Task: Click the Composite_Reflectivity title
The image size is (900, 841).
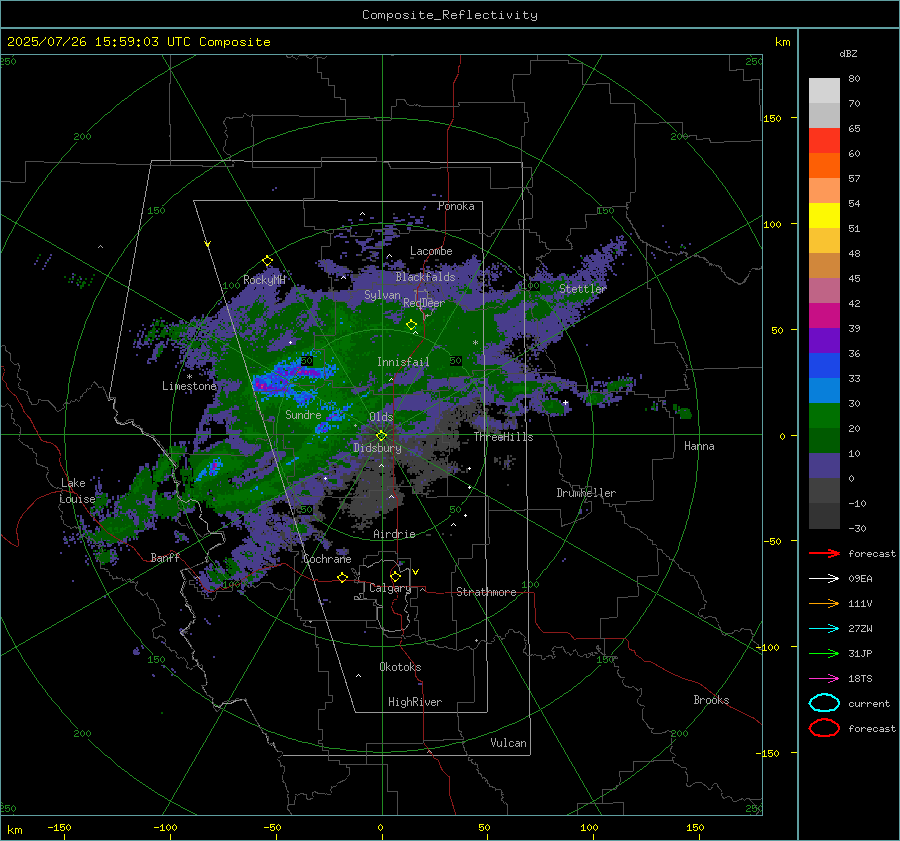Action: tap(450, 15)
